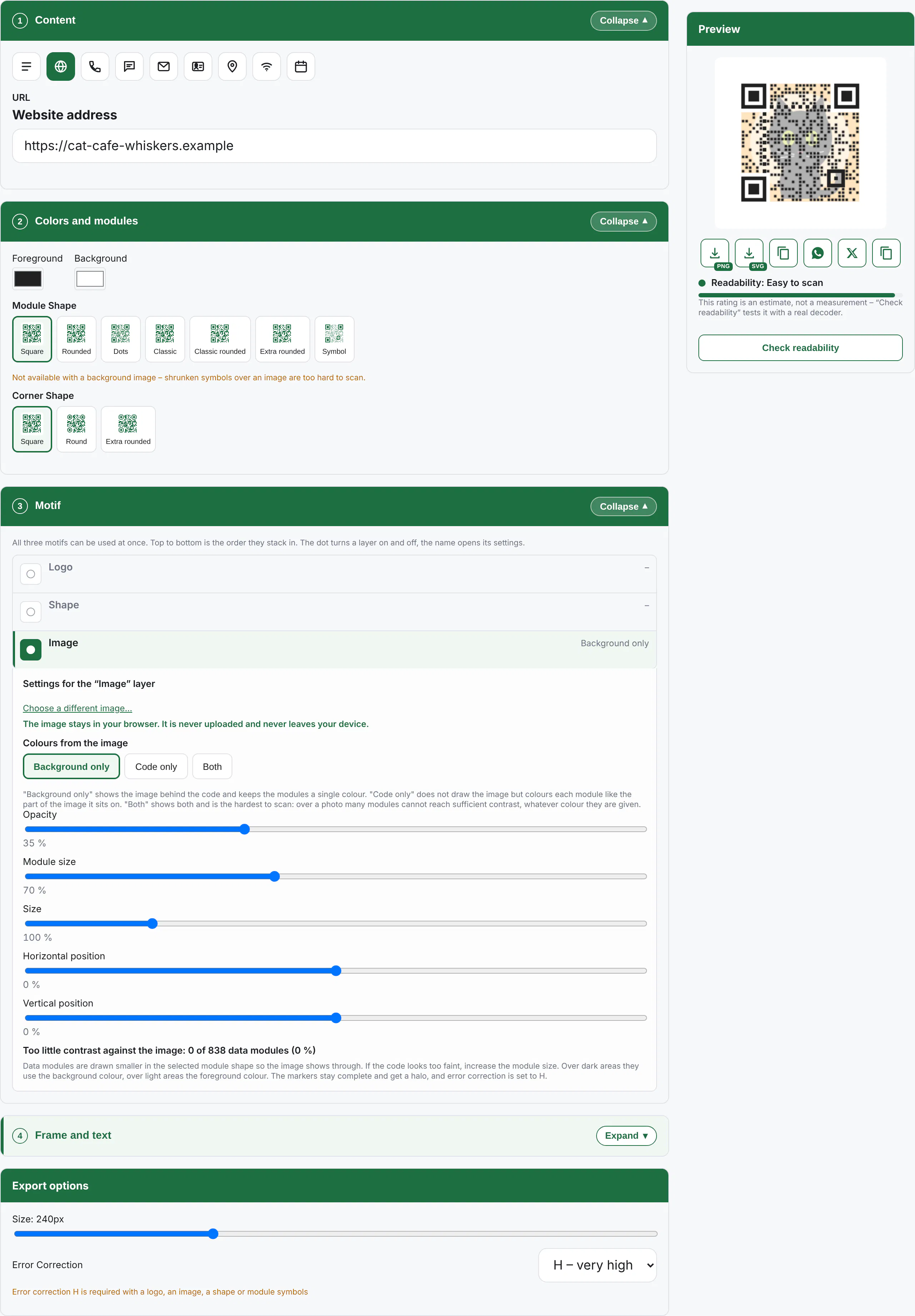Copy the QR code next to SVG download
Screen dimensions: 915x1316
point(783,253)
